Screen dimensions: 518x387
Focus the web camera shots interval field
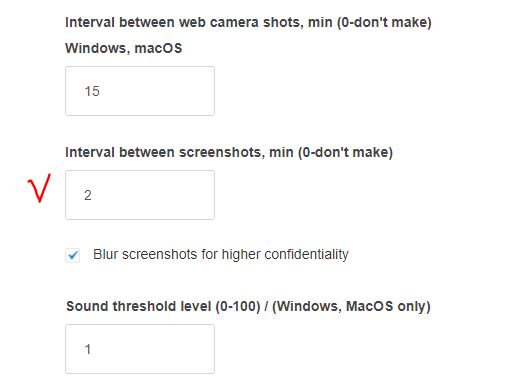(140, 91)
